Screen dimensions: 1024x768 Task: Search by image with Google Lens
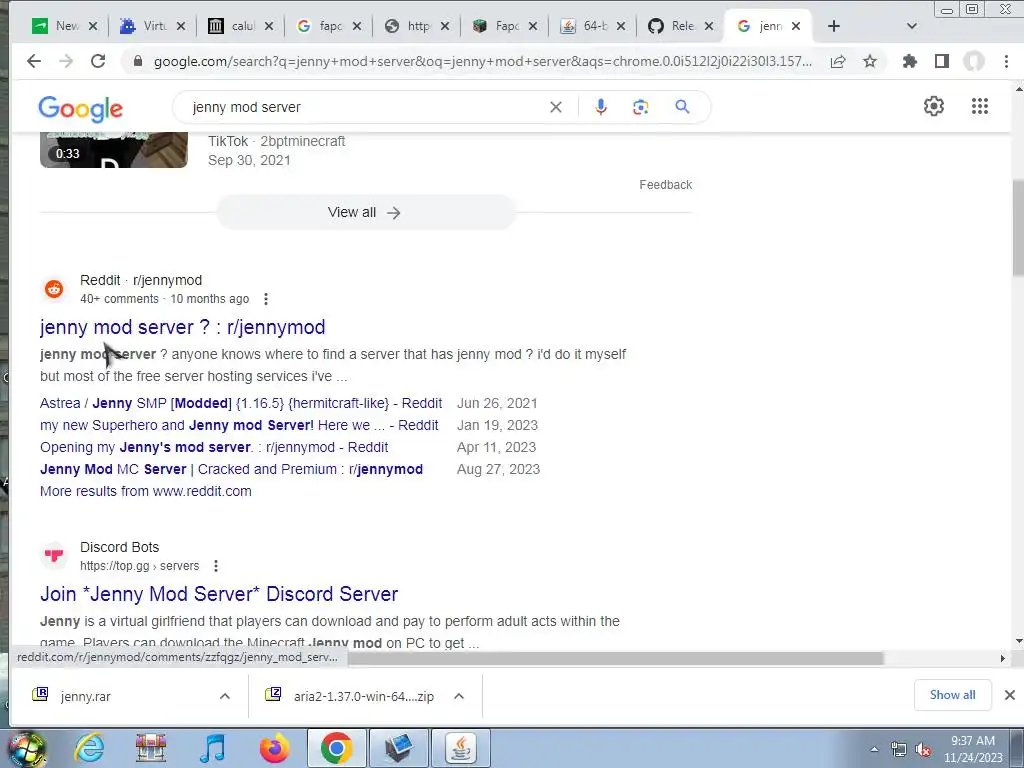[x=641, y=107]
